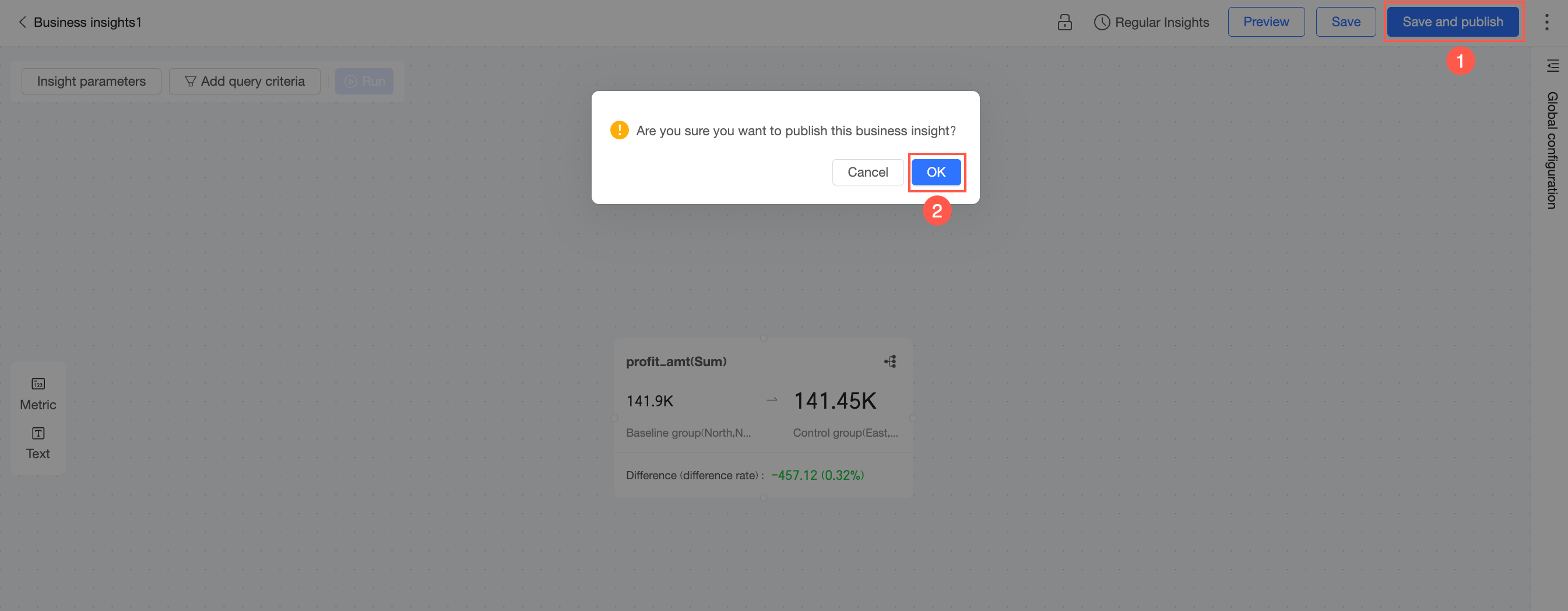
Task: Toggle the lock icon in top bar
Action: (x=1064, y=22)
